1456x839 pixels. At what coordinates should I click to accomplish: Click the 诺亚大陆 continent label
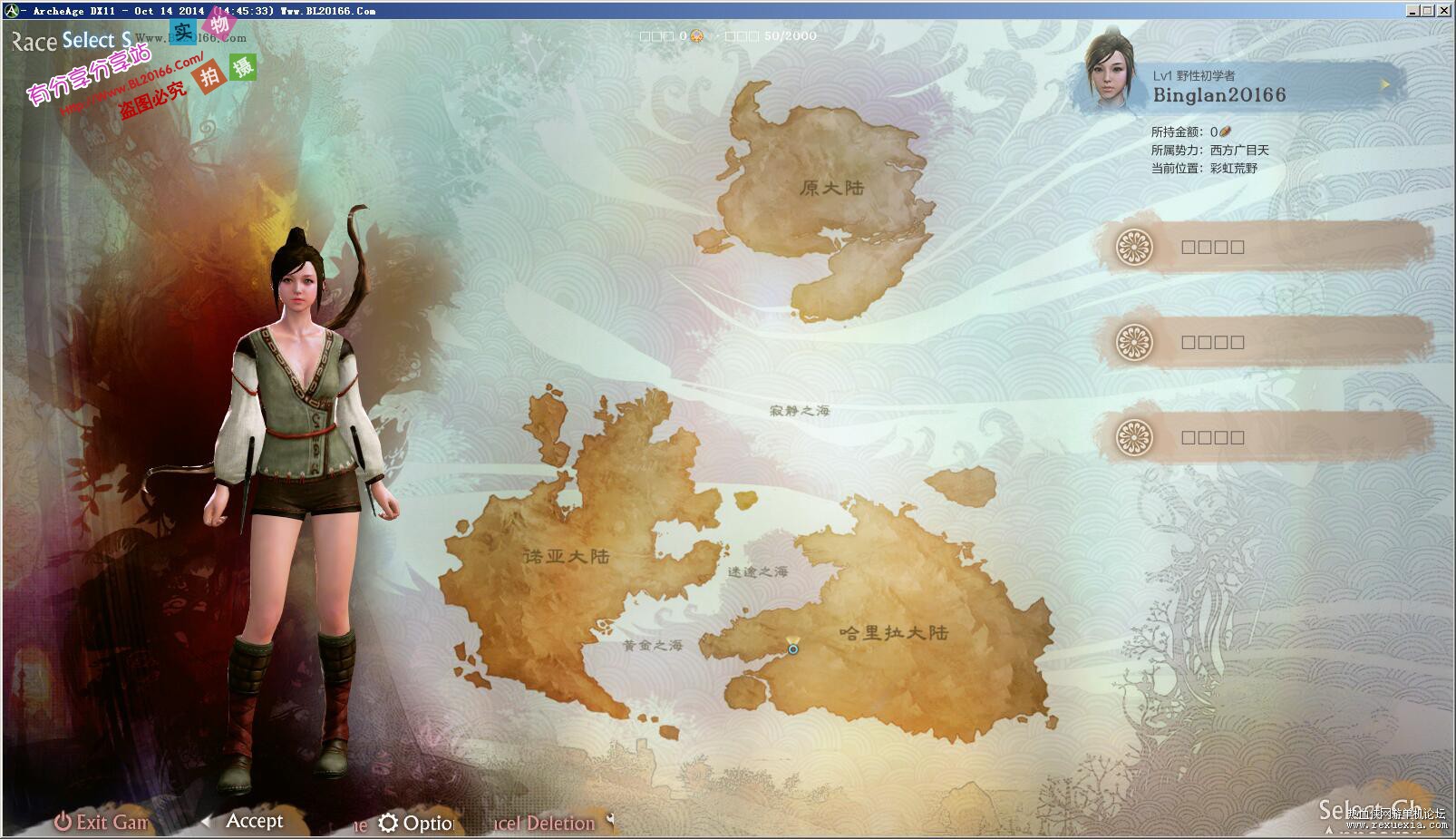566,556
